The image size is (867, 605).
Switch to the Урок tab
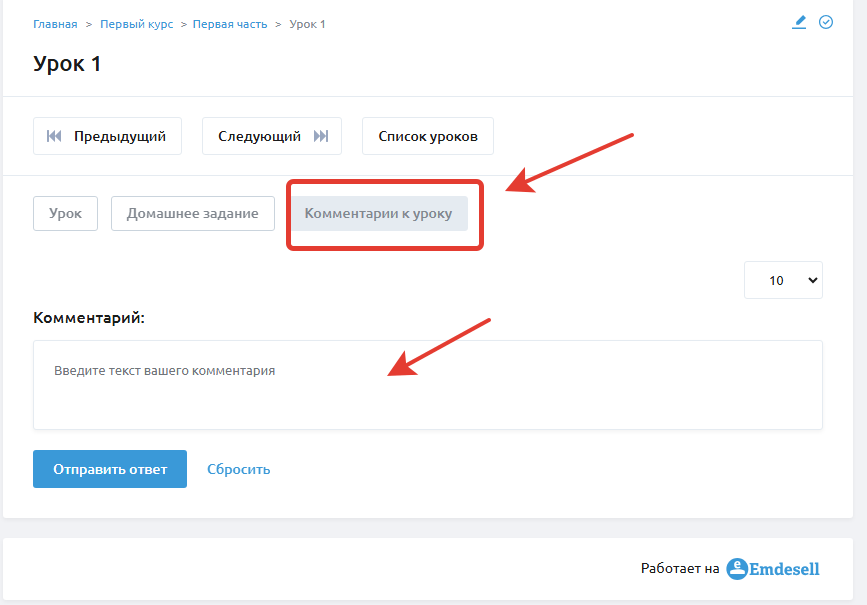(65, 213)
